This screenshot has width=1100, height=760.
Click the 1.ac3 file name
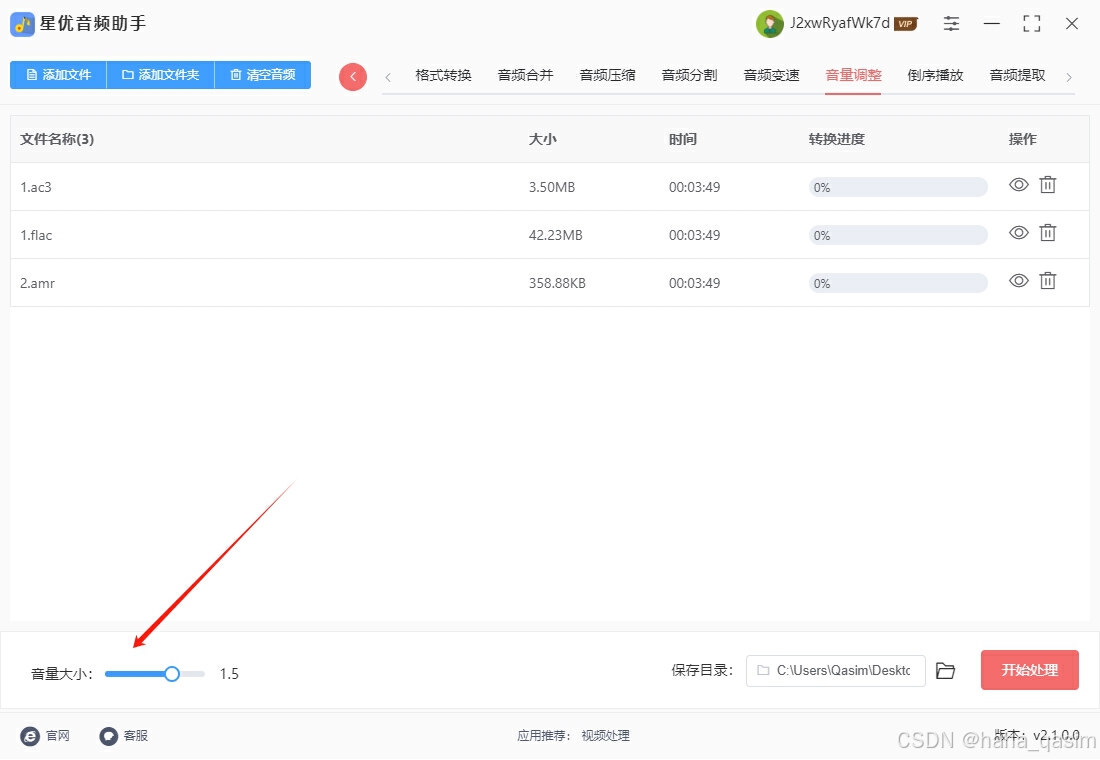click(36, 187)
